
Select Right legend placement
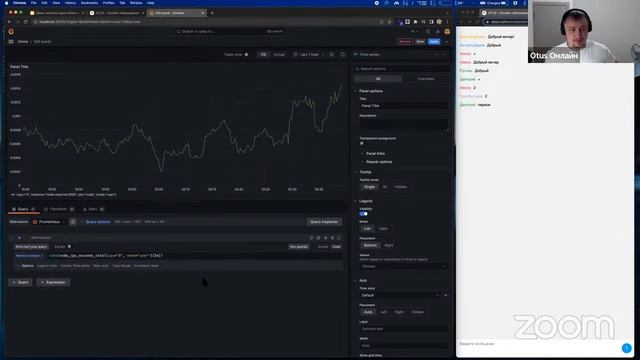tap(389, 245)
